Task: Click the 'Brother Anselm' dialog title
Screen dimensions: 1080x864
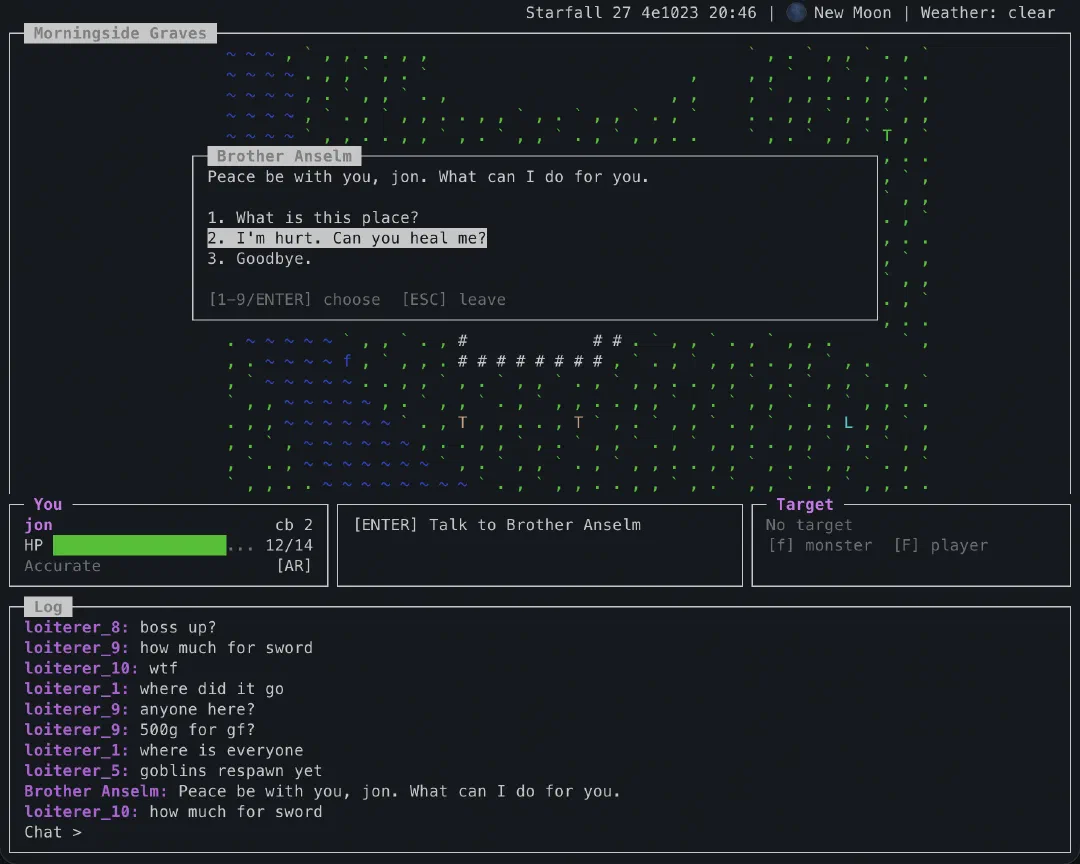Action: [x=284, y=156]
